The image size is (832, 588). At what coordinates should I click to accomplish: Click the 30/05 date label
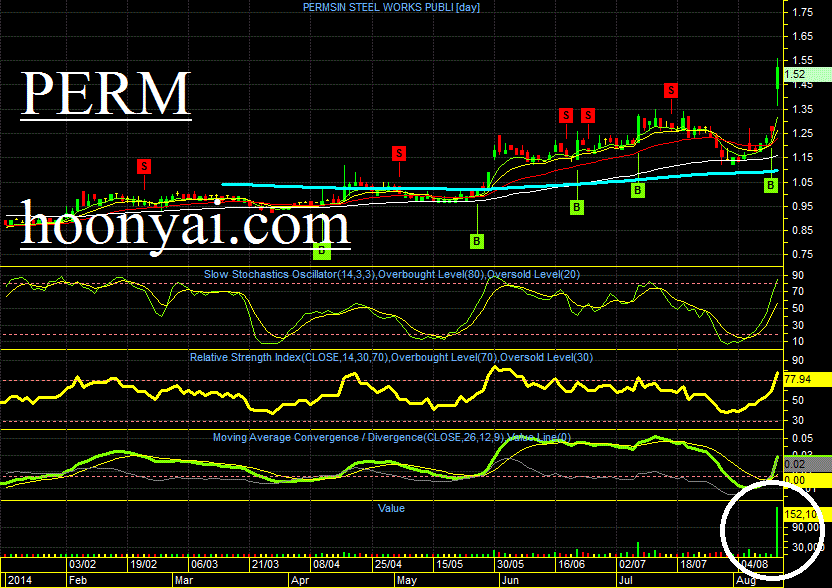tap(510, 564)
